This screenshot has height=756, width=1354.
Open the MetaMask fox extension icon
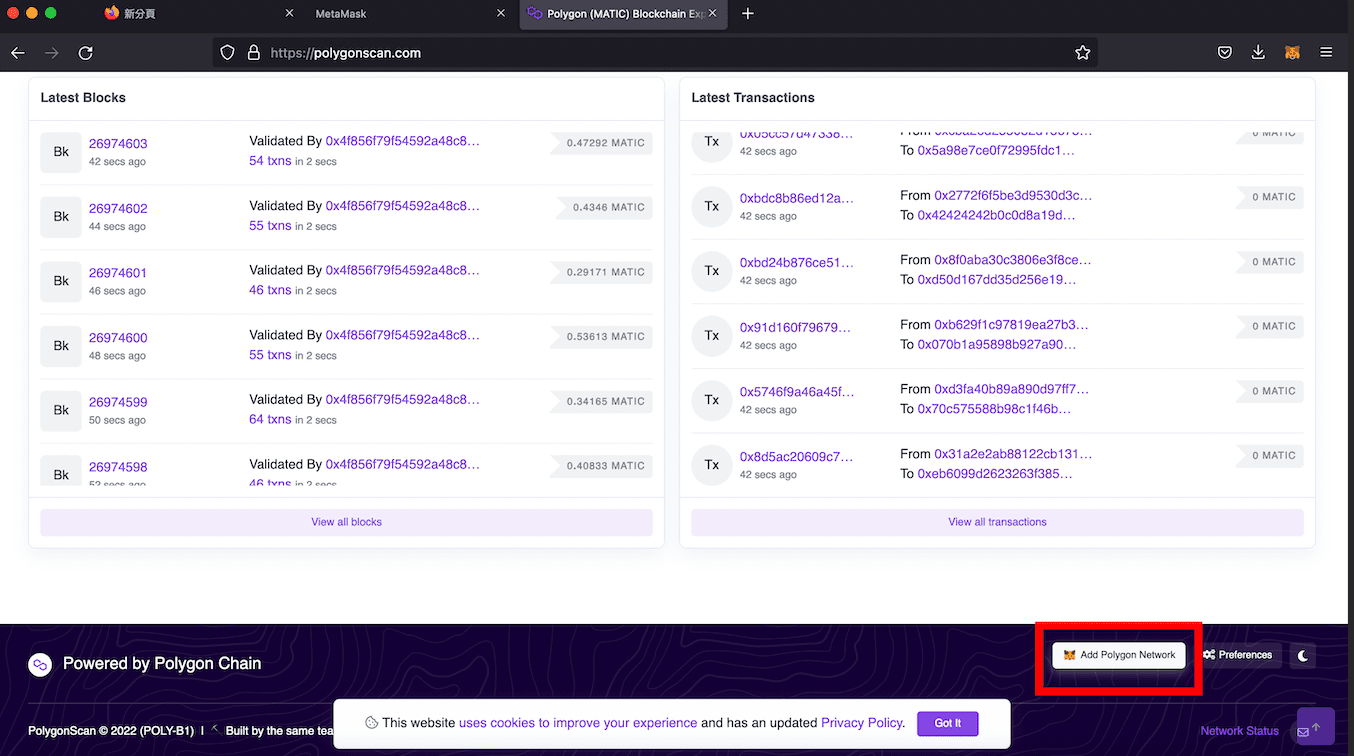pyautogui.click(x=1292, y=53)
